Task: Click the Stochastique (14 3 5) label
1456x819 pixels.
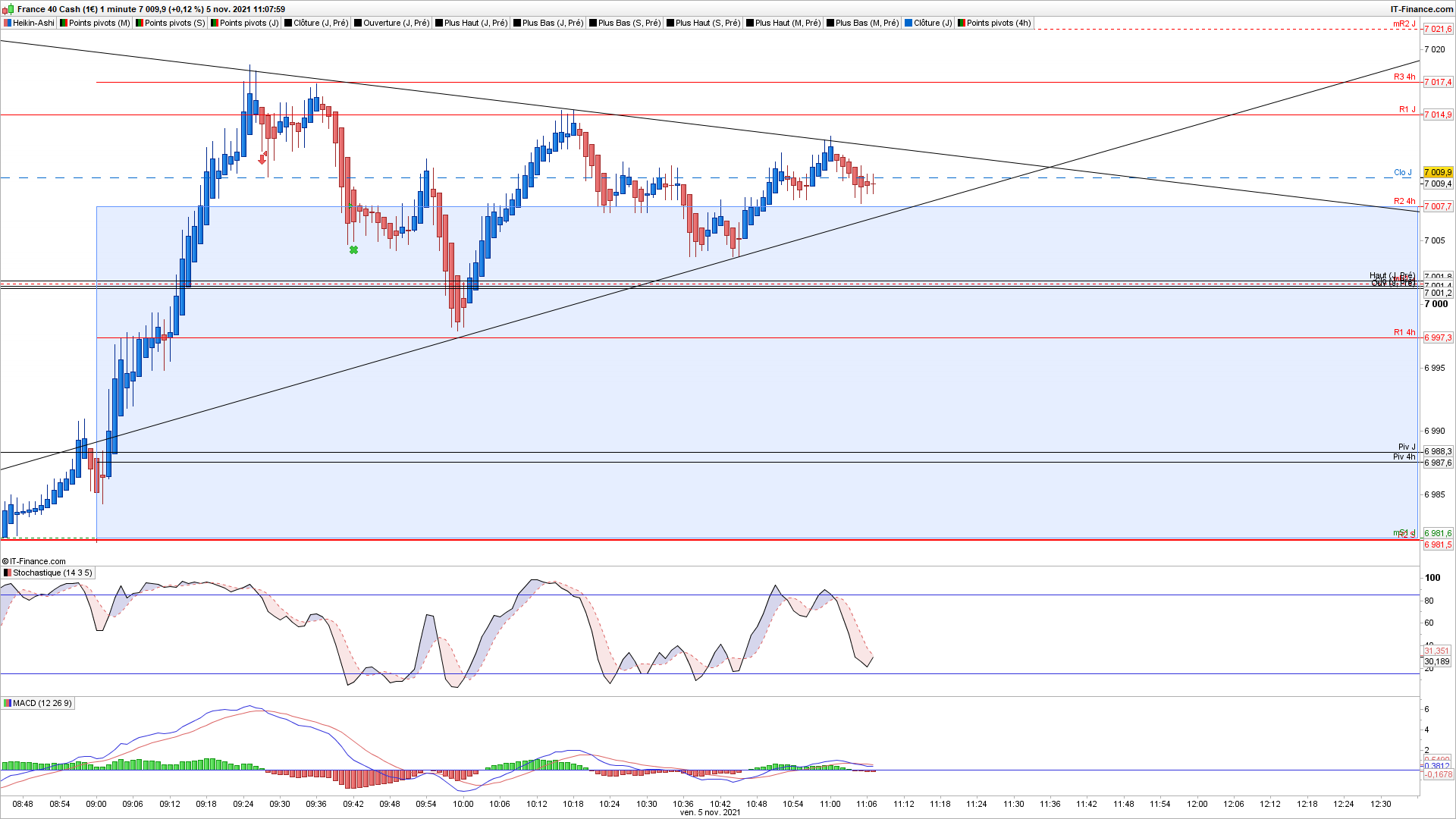Action: pos(52,573)
